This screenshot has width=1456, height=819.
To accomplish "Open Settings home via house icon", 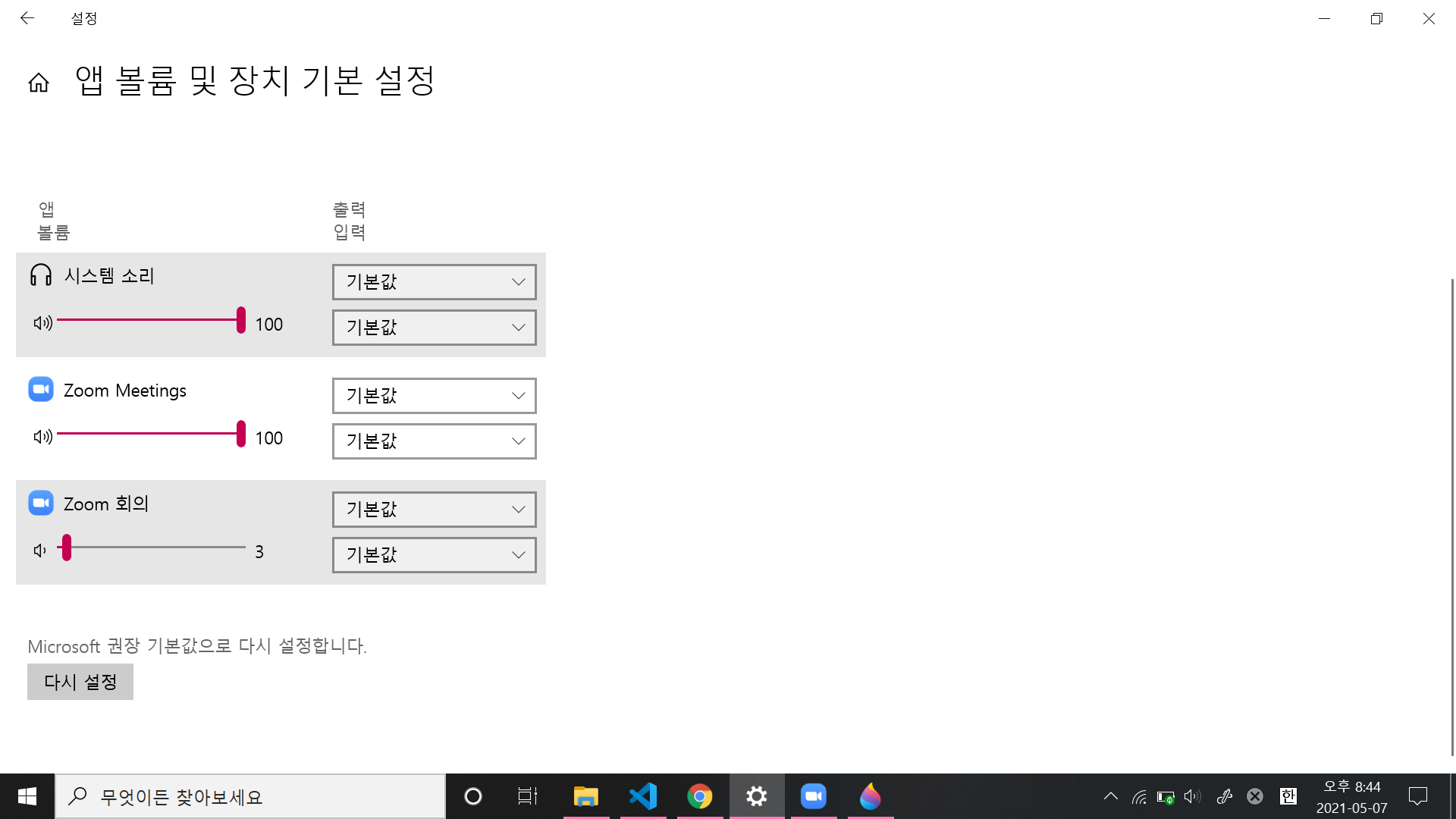I will point(39,82).
